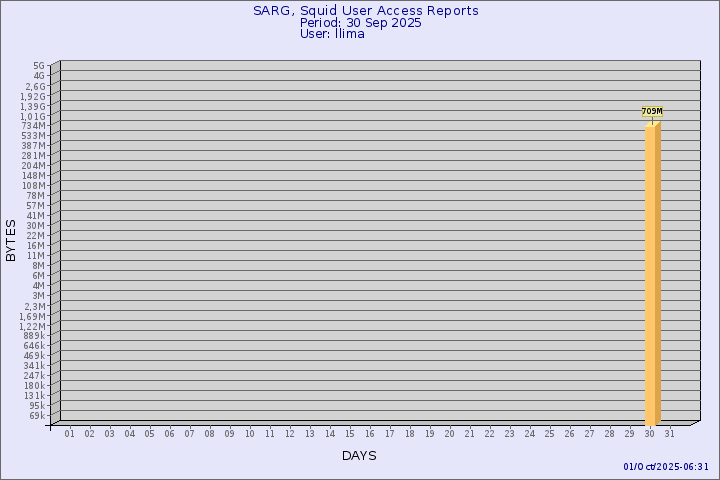Click the day 20 tick label
Screen dimensions: 720x480
point(450,434)
